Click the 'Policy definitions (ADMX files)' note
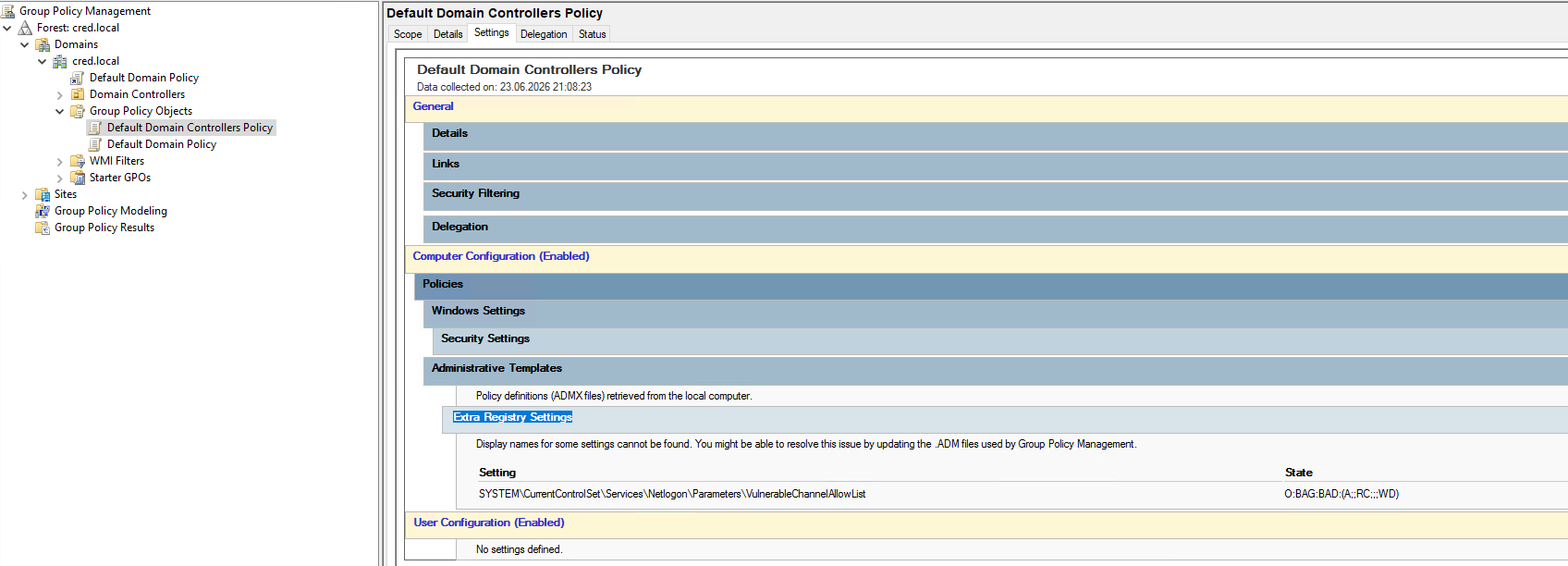 (x=614, y=396)
